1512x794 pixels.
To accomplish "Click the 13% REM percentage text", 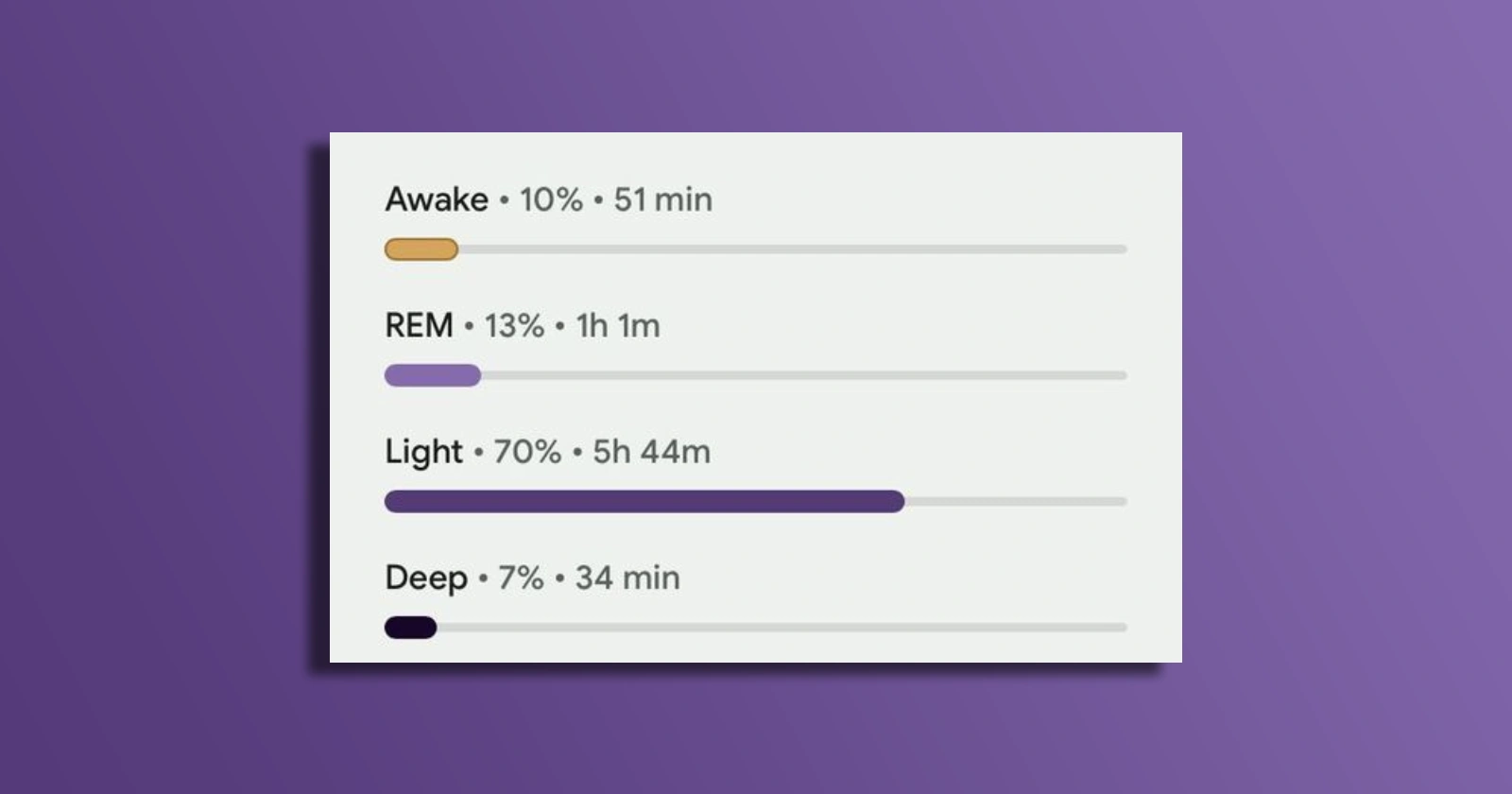I will 514,325.
